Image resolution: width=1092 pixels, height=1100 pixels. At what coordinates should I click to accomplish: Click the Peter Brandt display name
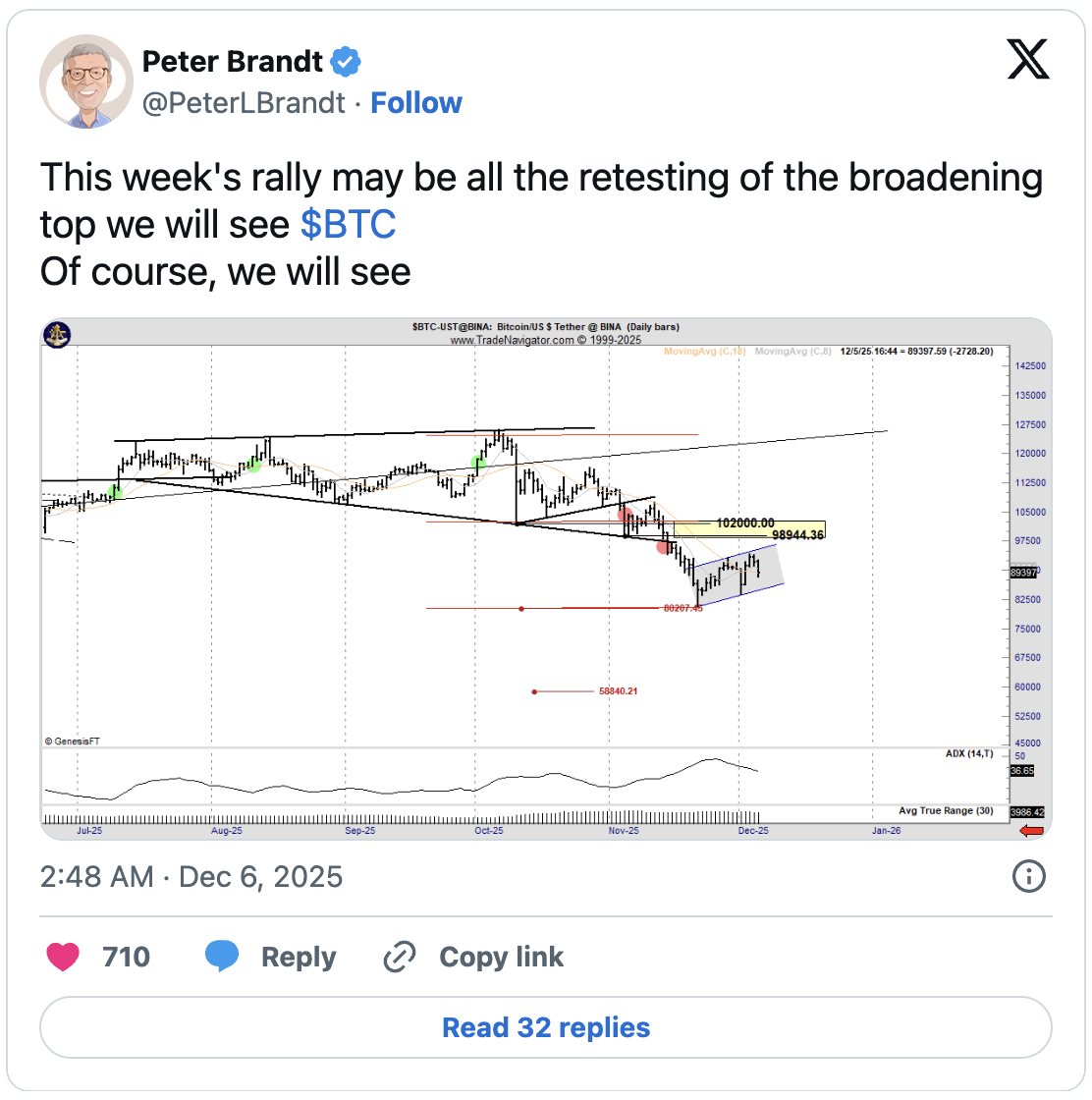click(x=233, y=62)
